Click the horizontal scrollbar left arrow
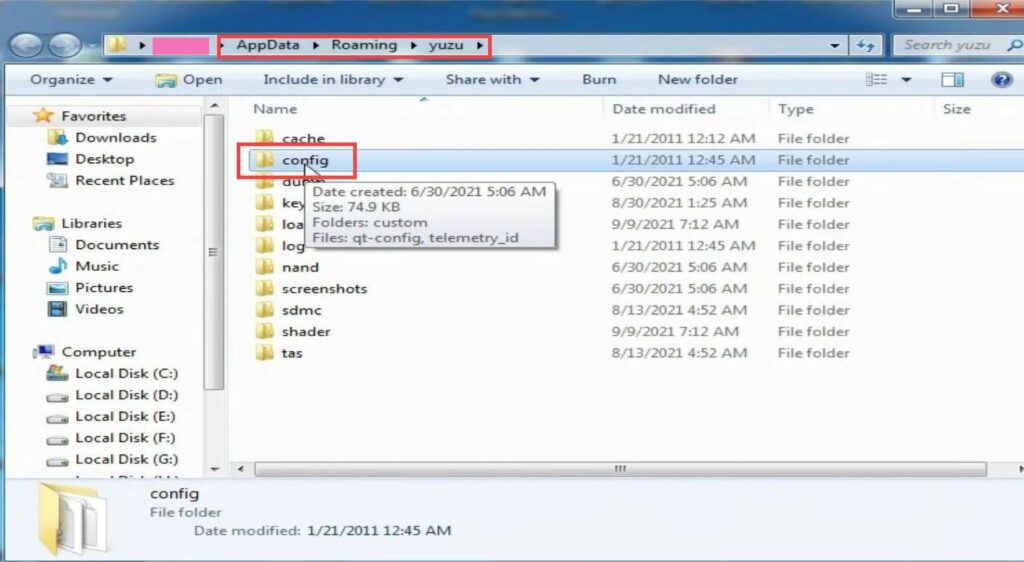 coord(241,469)
